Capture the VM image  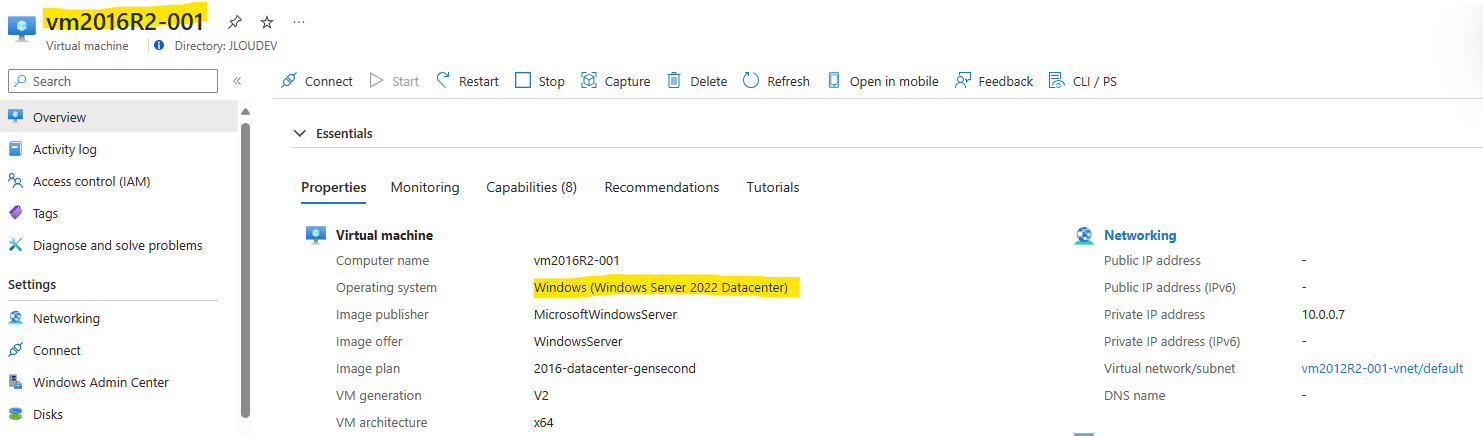[x=615, y=81]
